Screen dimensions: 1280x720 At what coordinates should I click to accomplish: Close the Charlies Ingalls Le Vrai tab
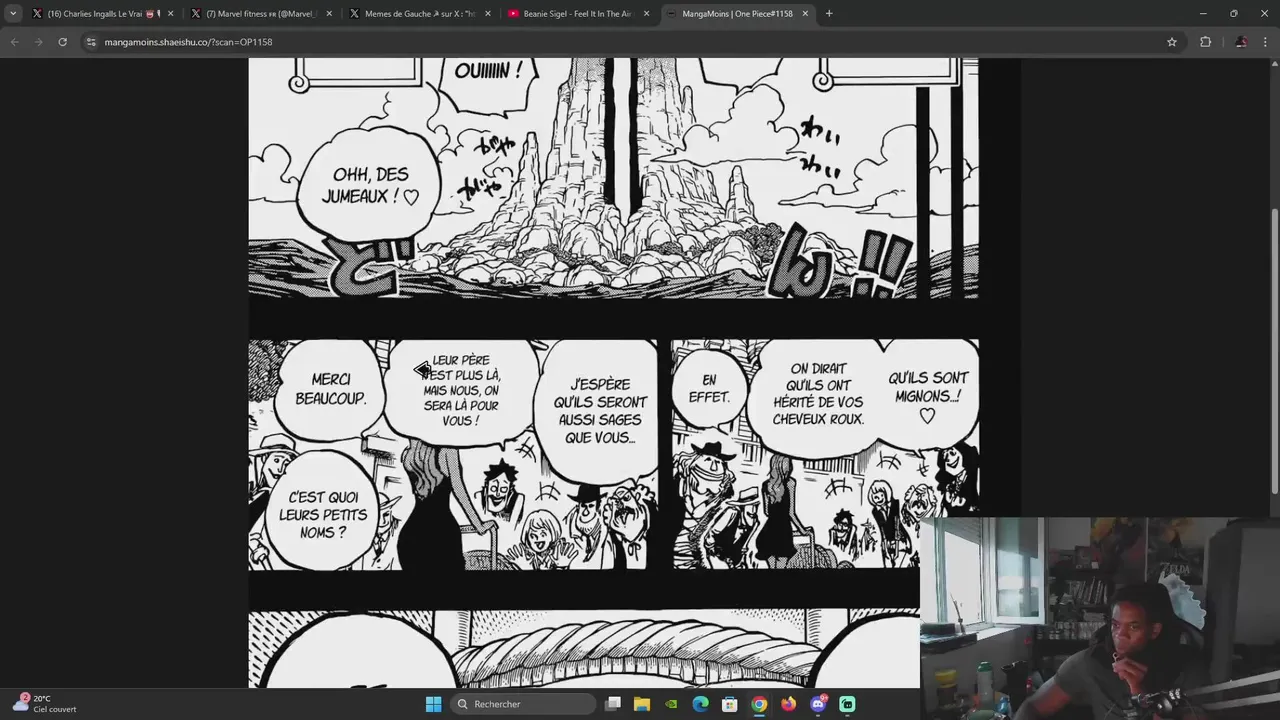point(170,14)
